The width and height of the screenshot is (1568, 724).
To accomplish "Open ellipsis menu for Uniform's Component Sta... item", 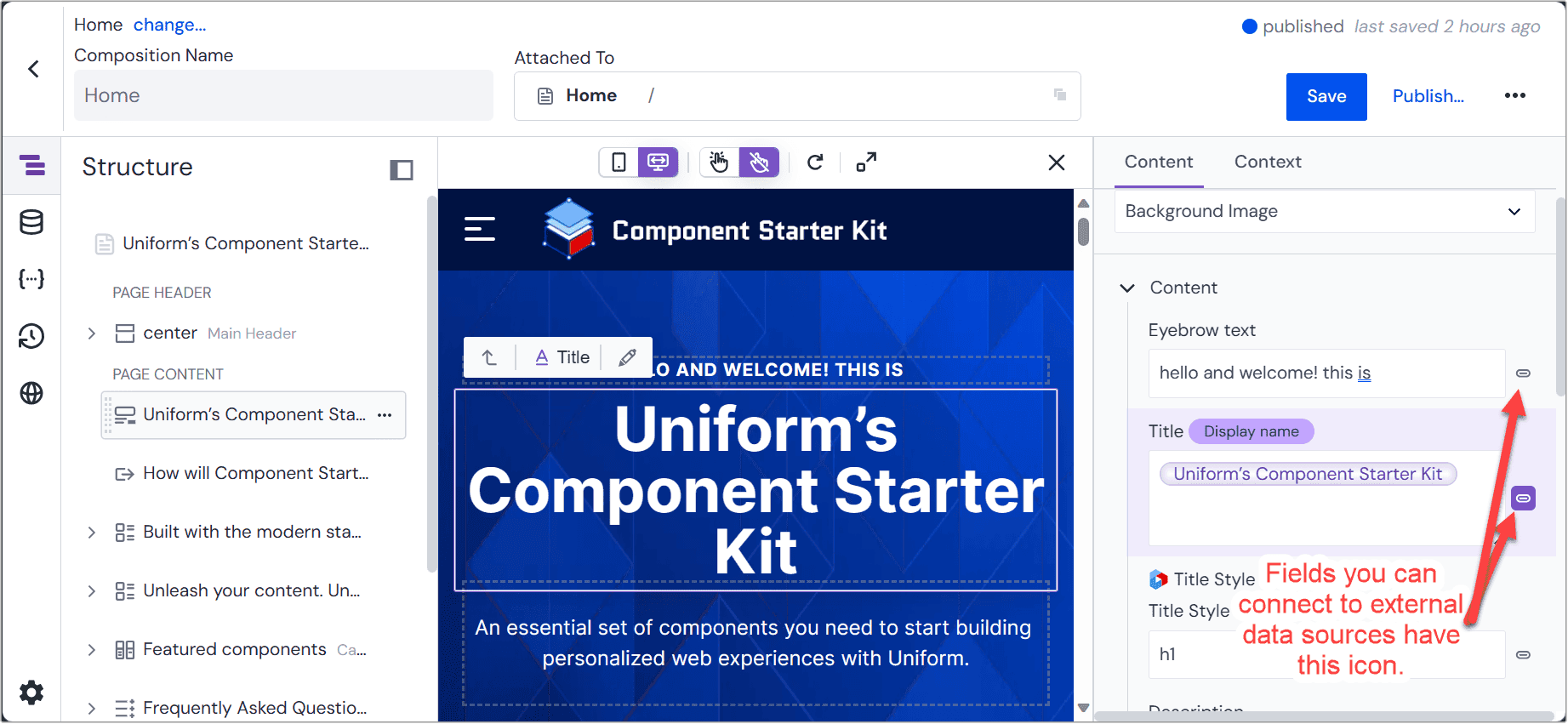I will pos(385,415).
